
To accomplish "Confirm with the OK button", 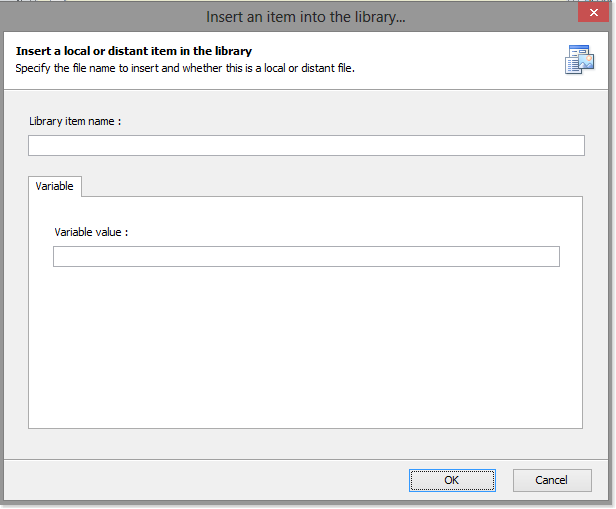I will point(452,480).
